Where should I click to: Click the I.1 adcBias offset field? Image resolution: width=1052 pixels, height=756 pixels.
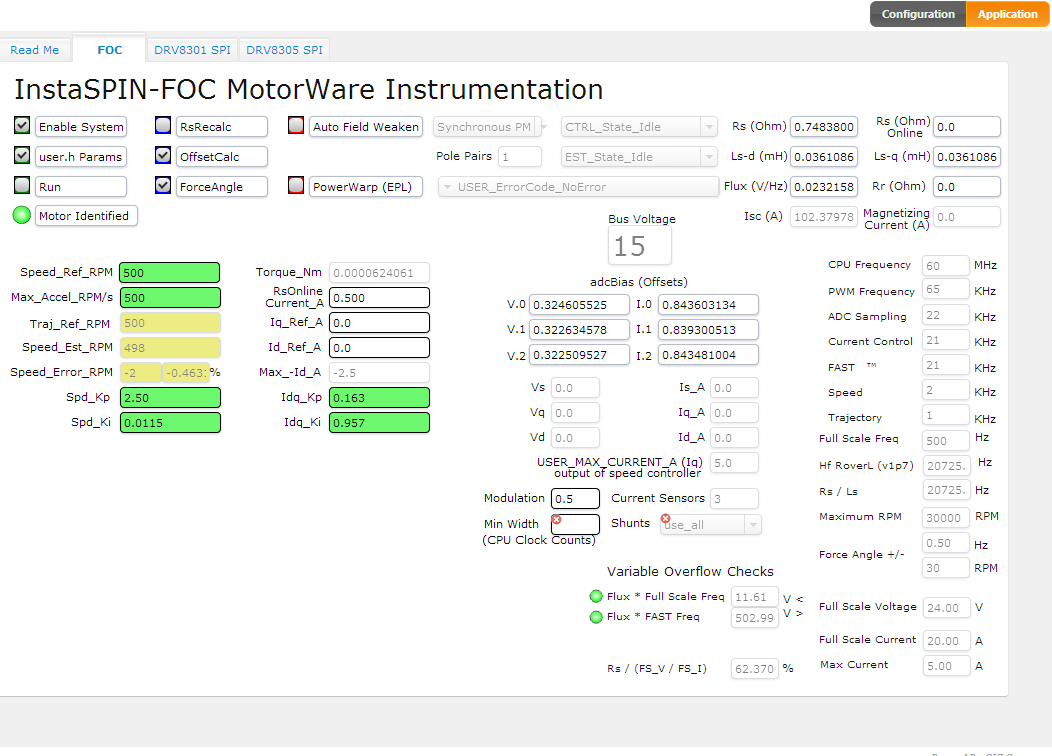[708, 329]
